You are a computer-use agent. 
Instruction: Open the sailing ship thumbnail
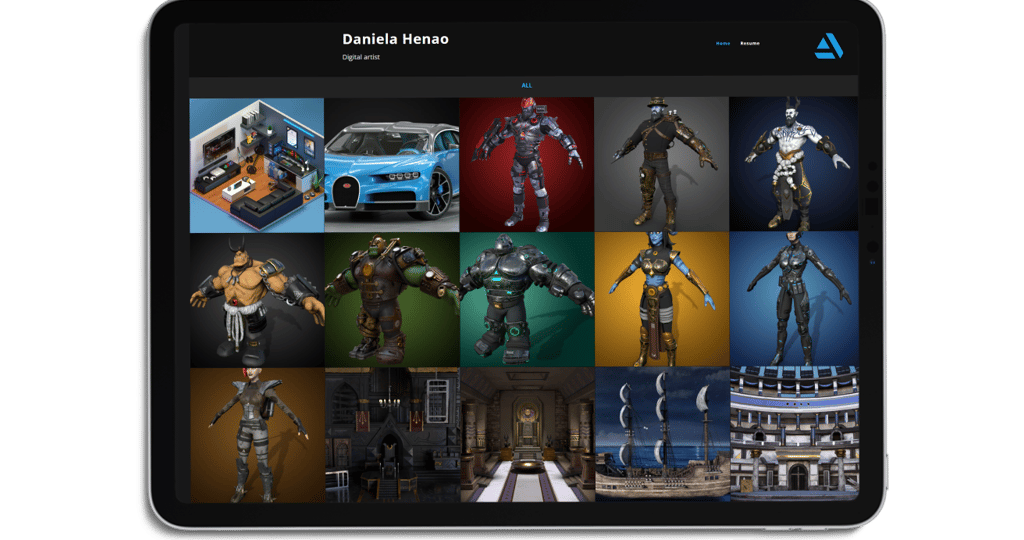point(662,434)
